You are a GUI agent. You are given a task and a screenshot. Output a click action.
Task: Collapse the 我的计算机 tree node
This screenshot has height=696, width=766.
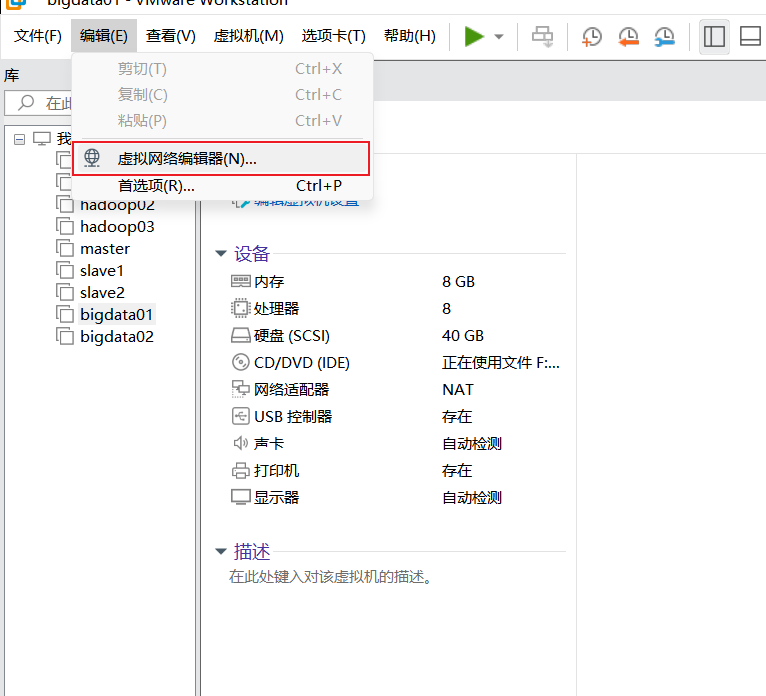pyautogui.click(x=20, y=140)
